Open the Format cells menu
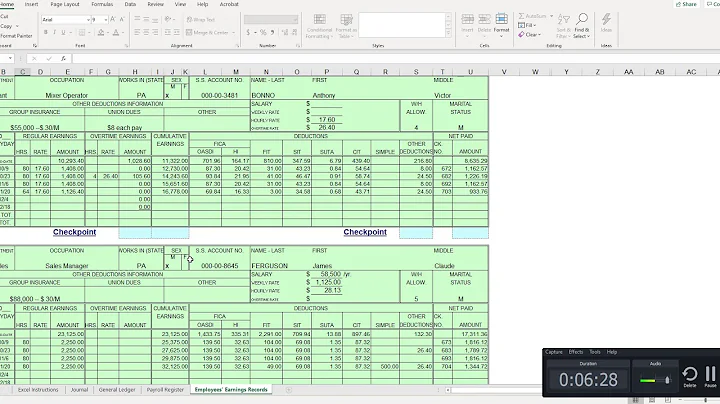 tap(501, 23)
